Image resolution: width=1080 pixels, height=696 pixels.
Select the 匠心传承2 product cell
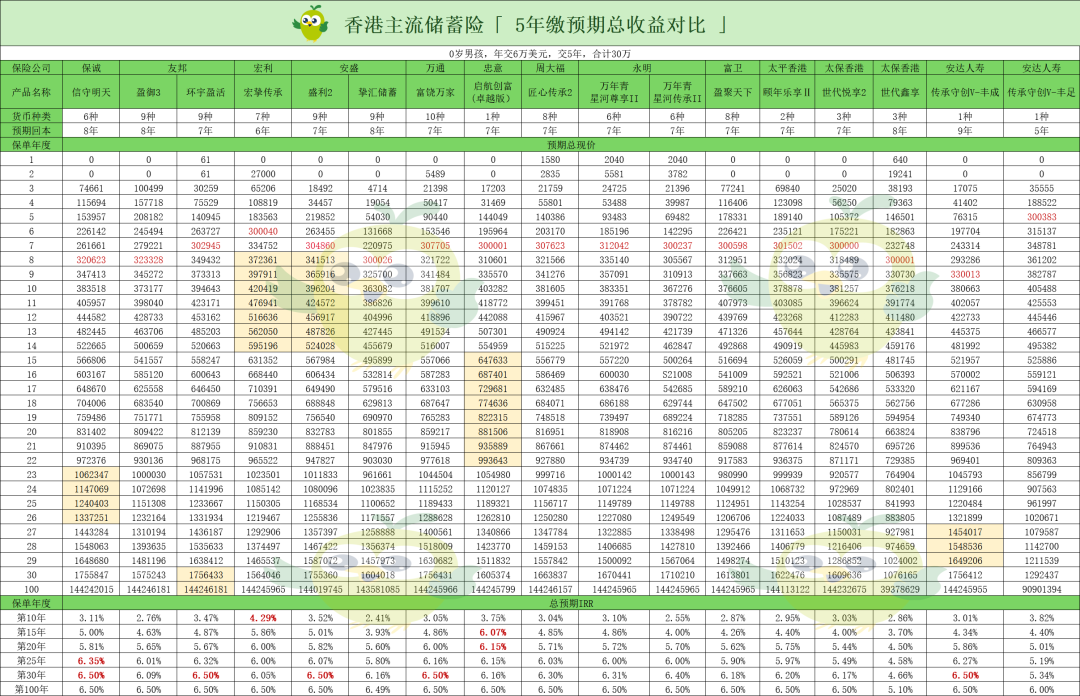550,91
